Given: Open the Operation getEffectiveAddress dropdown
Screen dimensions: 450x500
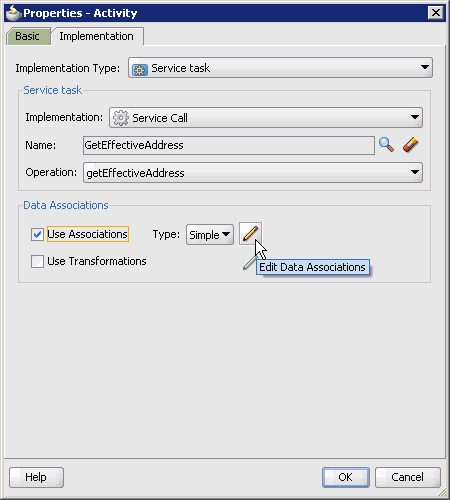Looking at the screenshot, I should coord(253,173).
